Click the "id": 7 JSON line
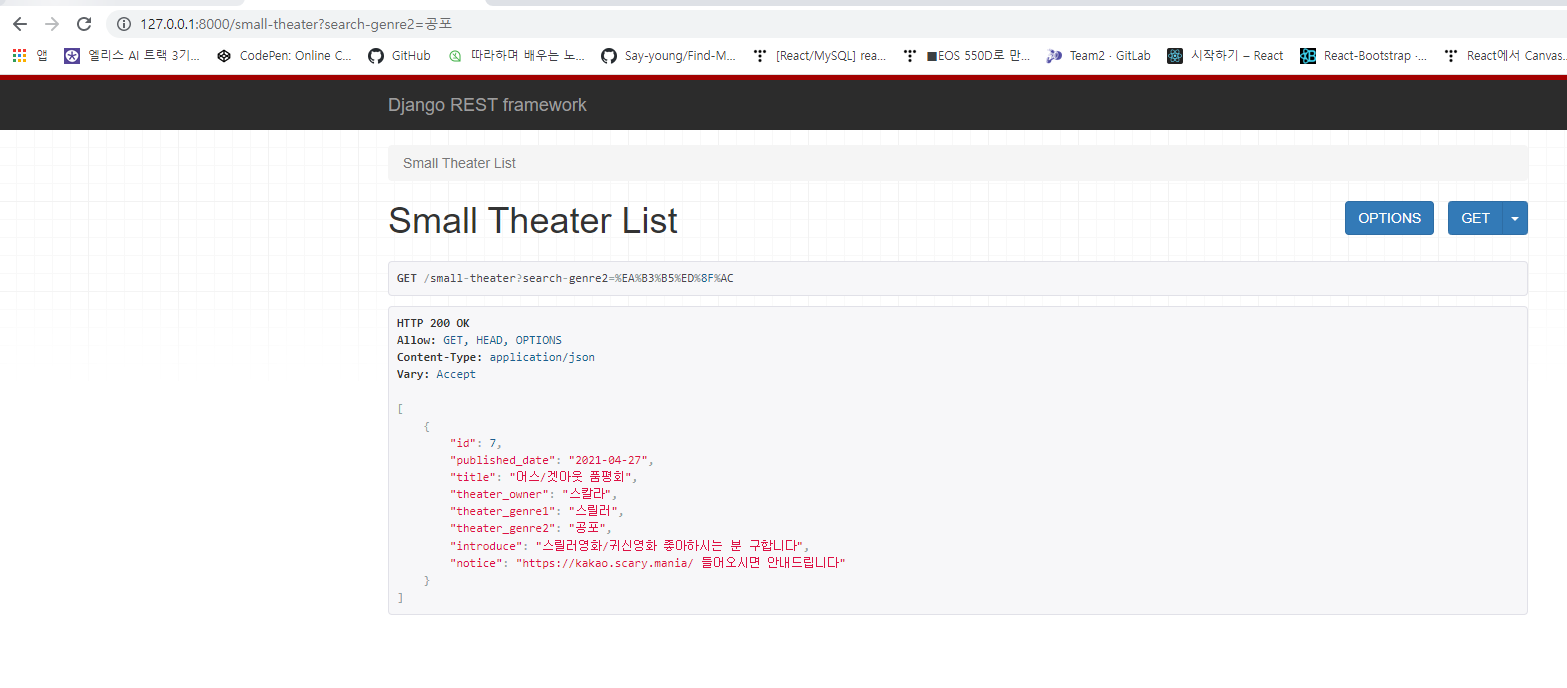1567x688 pixels. coord(476,443)
